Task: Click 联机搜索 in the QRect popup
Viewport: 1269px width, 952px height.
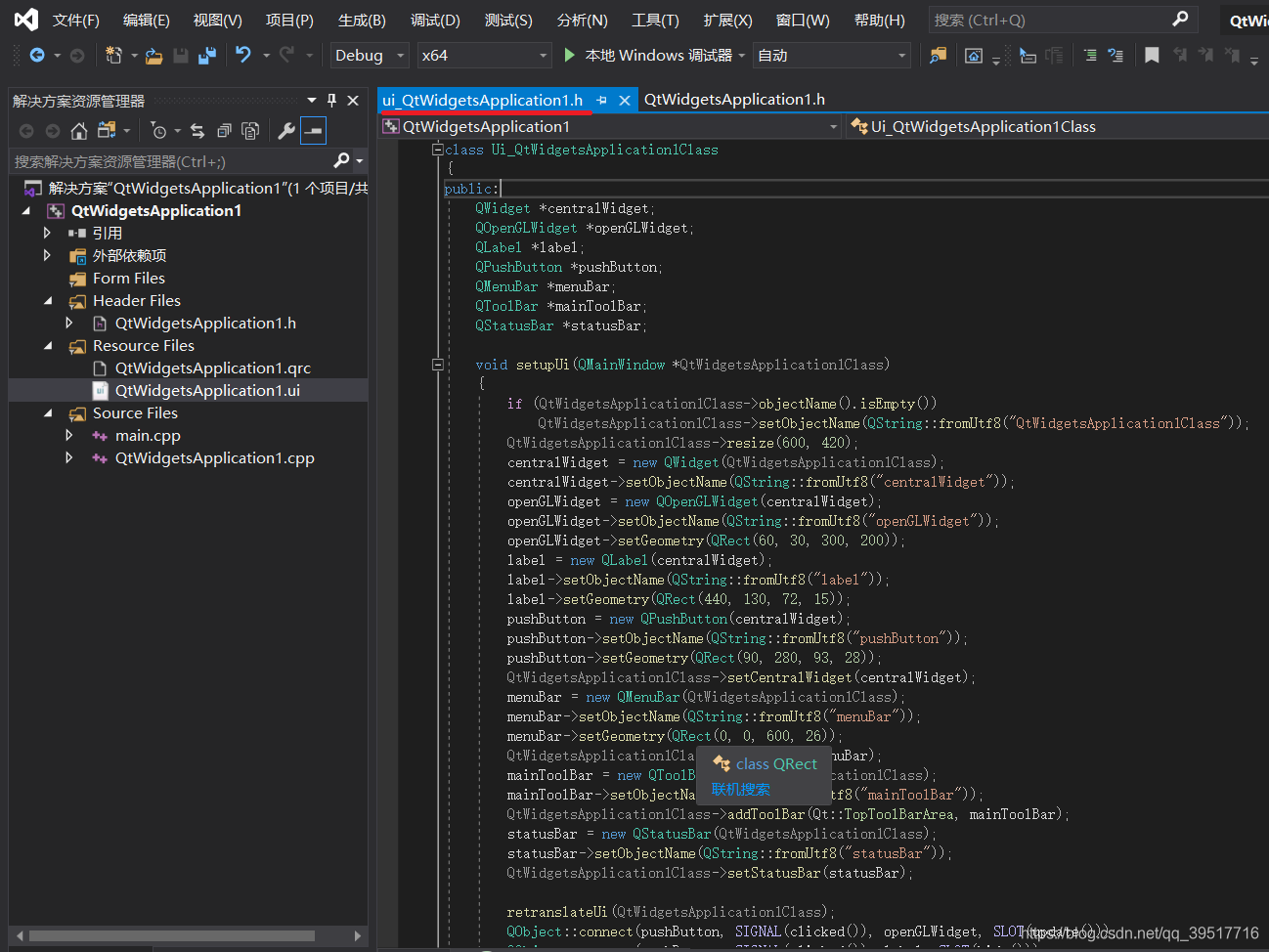Action: click(741, 789)
